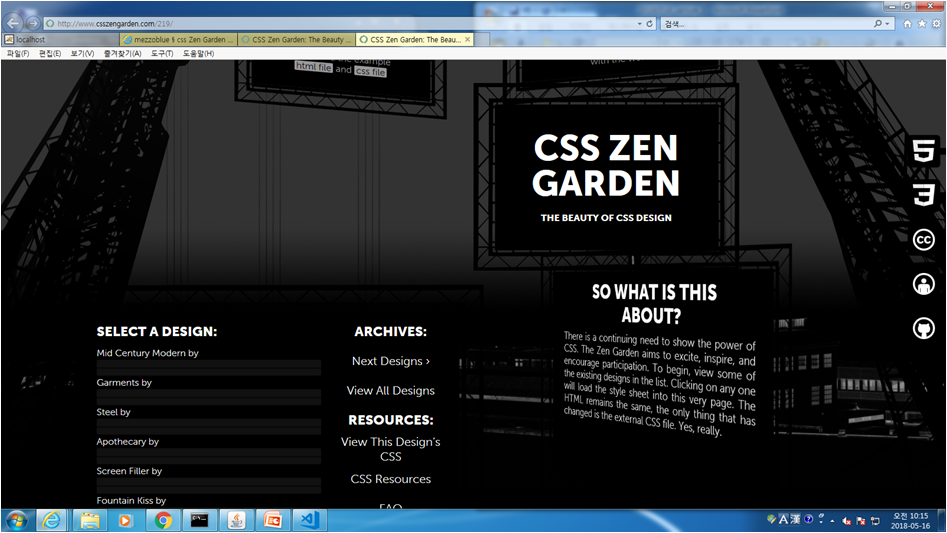Click the Creative Commons icon
Viewport: 947px width, 533px height.
(x=923, y=240)
